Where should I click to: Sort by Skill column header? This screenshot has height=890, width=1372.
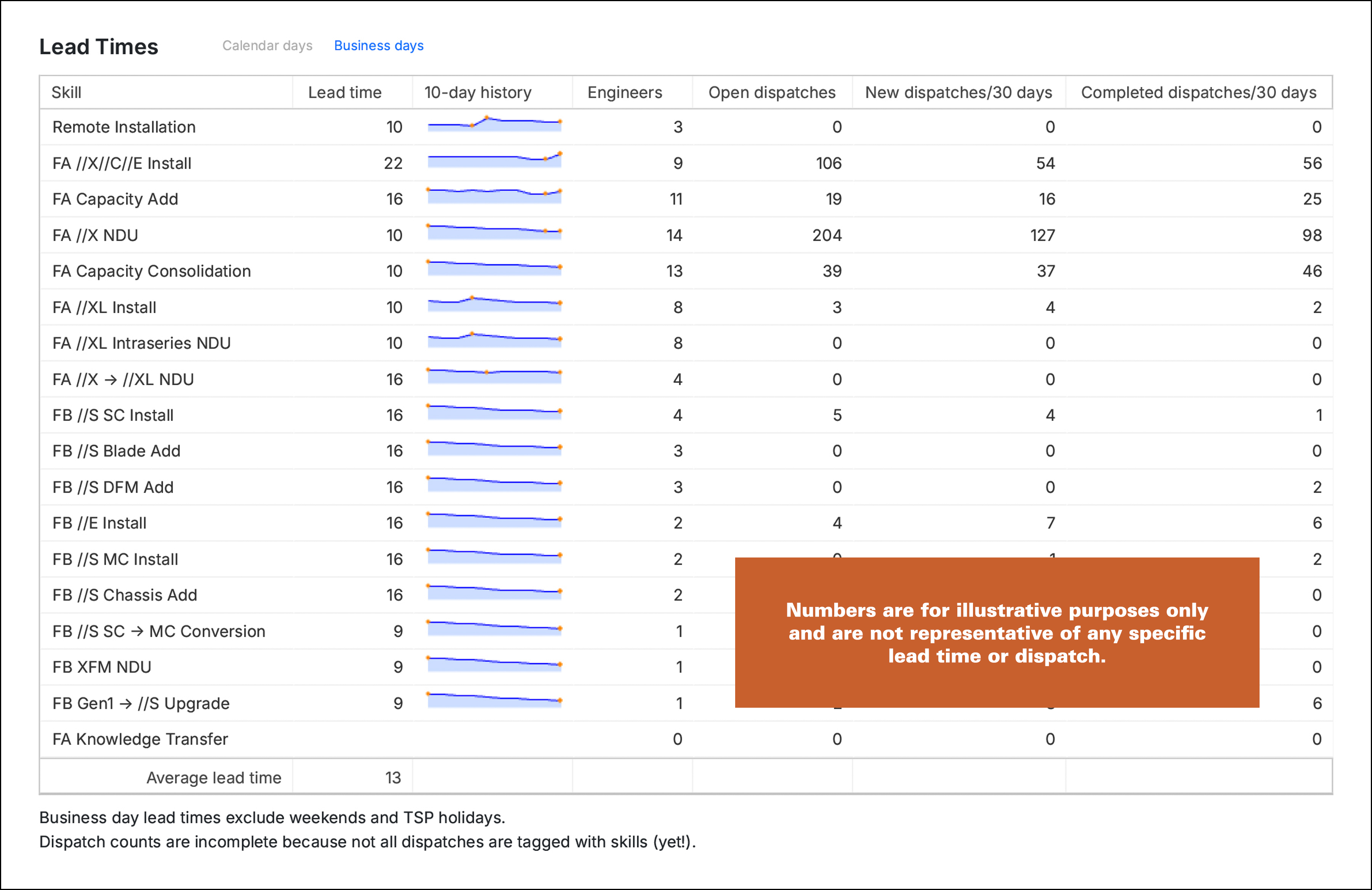coord(66,92)
